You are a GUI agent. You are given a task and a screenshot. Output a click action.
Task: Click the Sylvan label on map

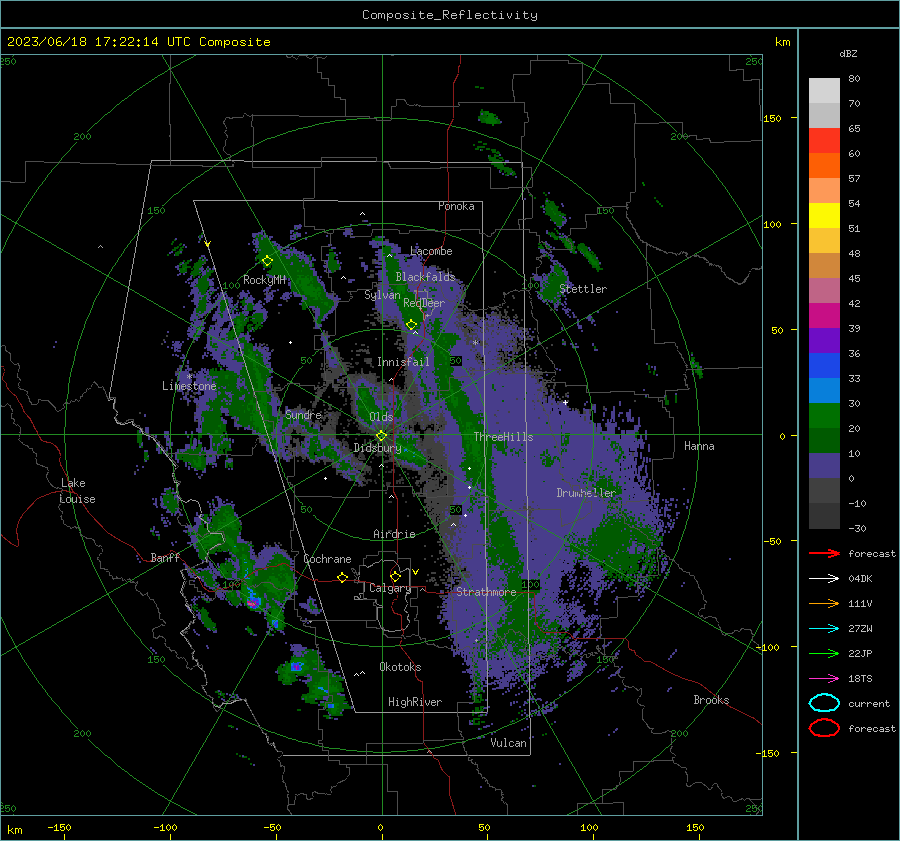click(x=382, y=295)
